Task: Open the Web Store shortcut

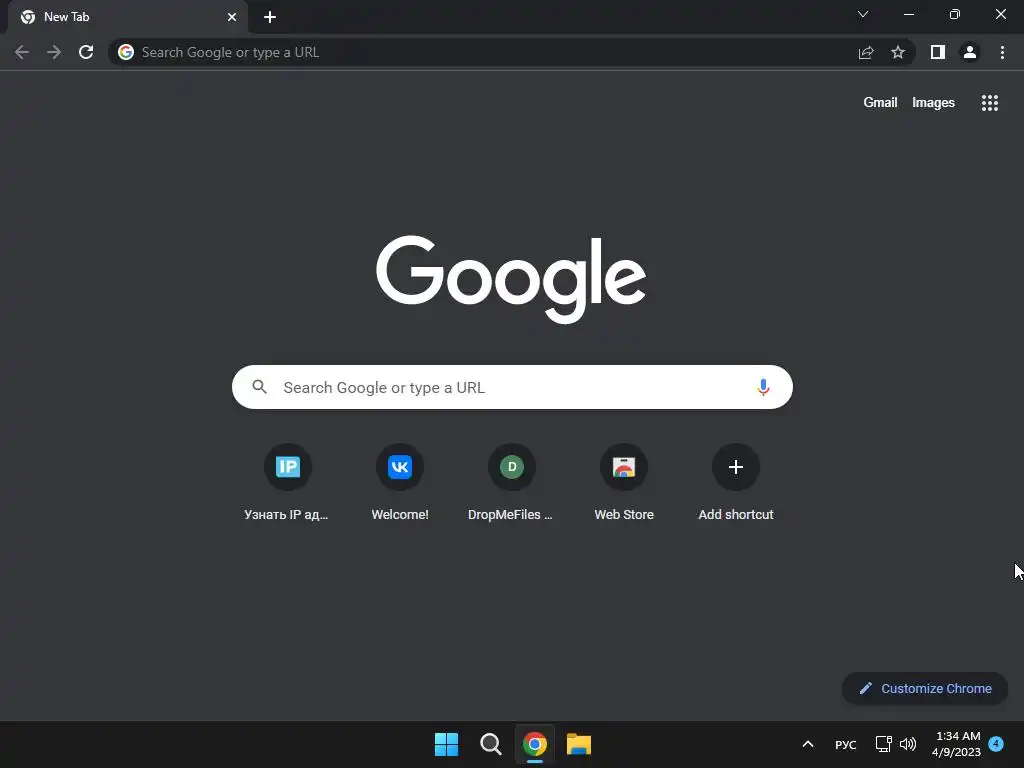Action: coord(624,483)
